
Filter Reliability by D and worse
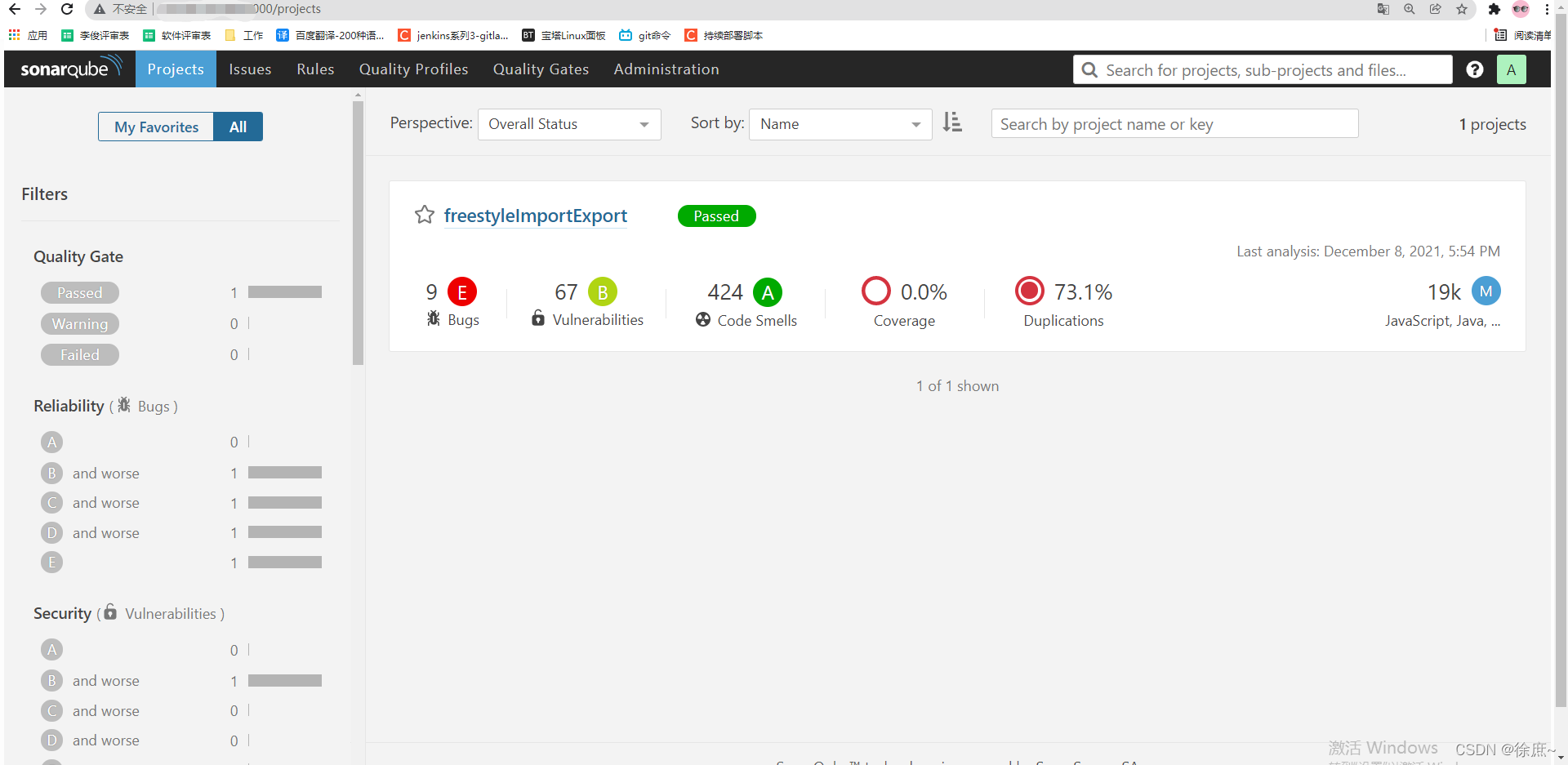pyautogui.click(x=90, y=532)
